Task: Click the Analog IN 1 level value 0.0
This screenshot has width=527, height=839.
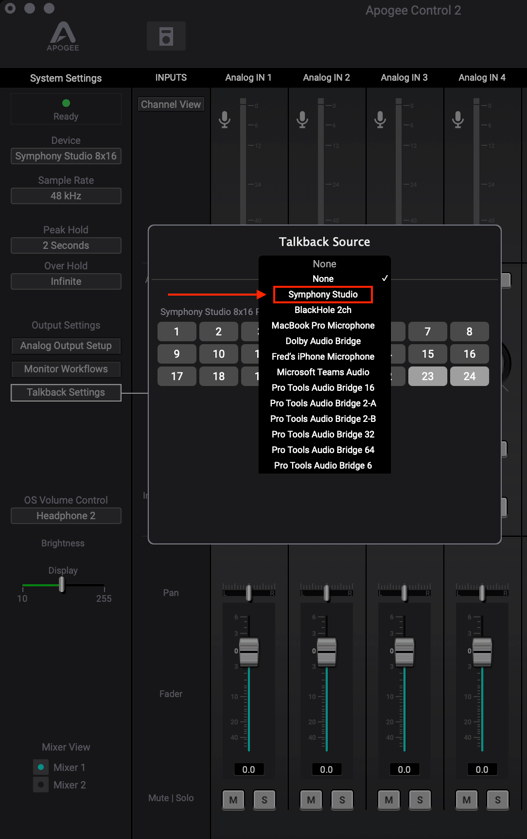Action: click(x=249, y=769)
